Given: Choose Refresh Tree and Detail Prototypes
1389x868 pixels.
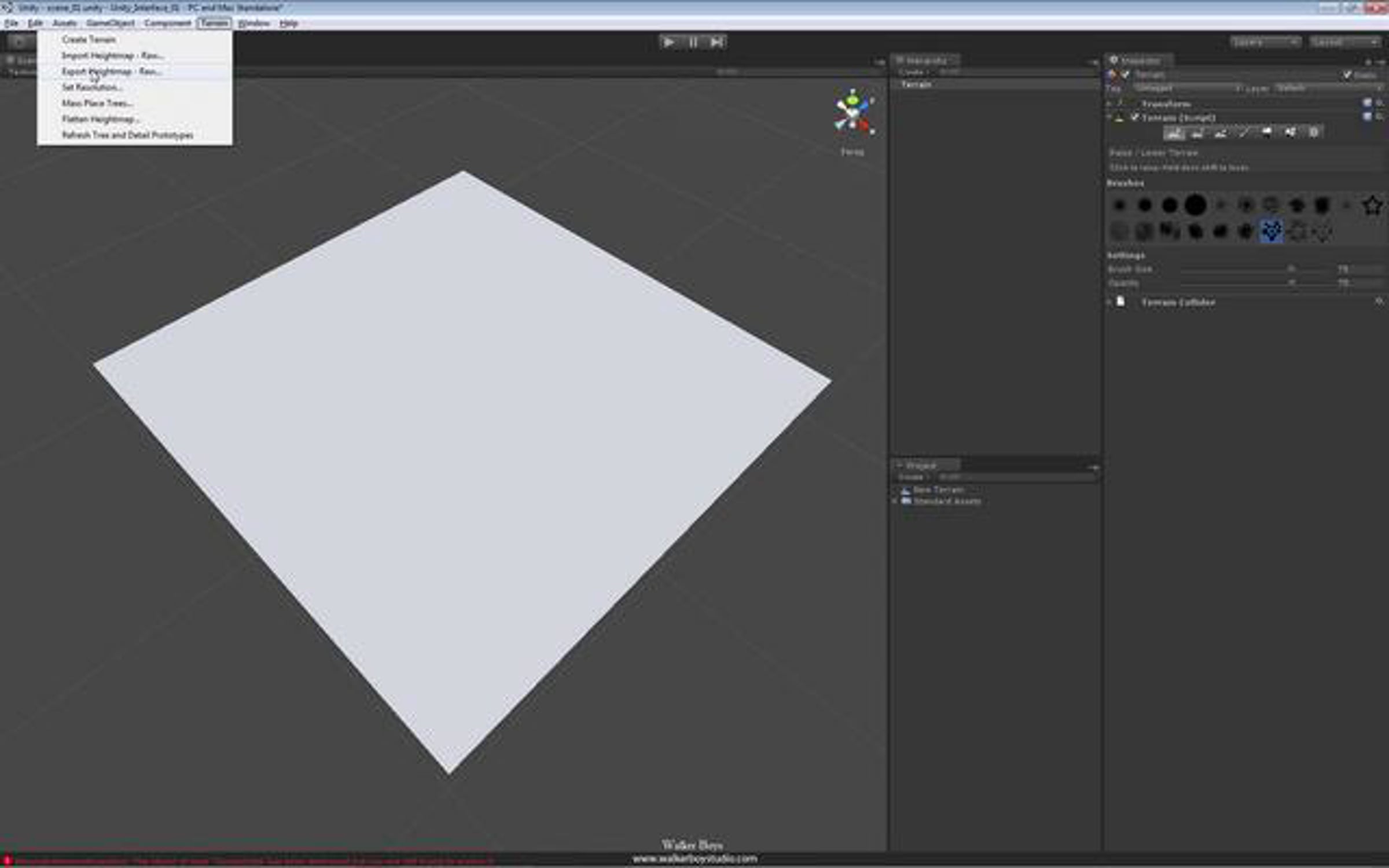Looking at the screenshot, I should (x=135, y=135).
